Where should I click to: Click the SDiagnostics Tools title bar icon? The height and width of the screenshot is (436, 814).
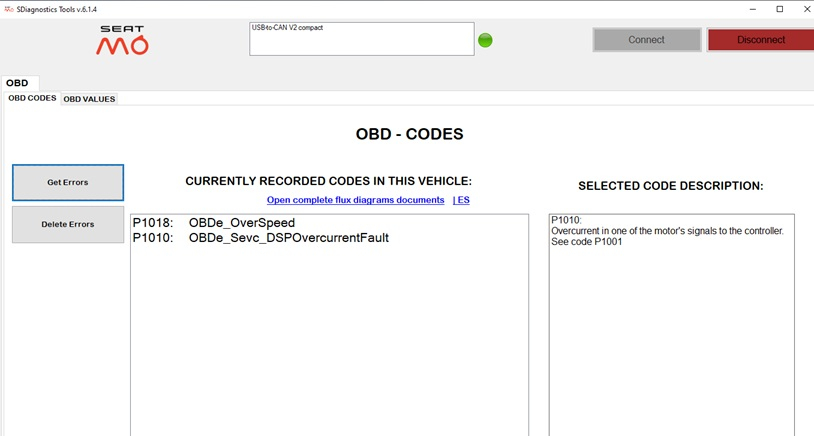coord(8,8)
